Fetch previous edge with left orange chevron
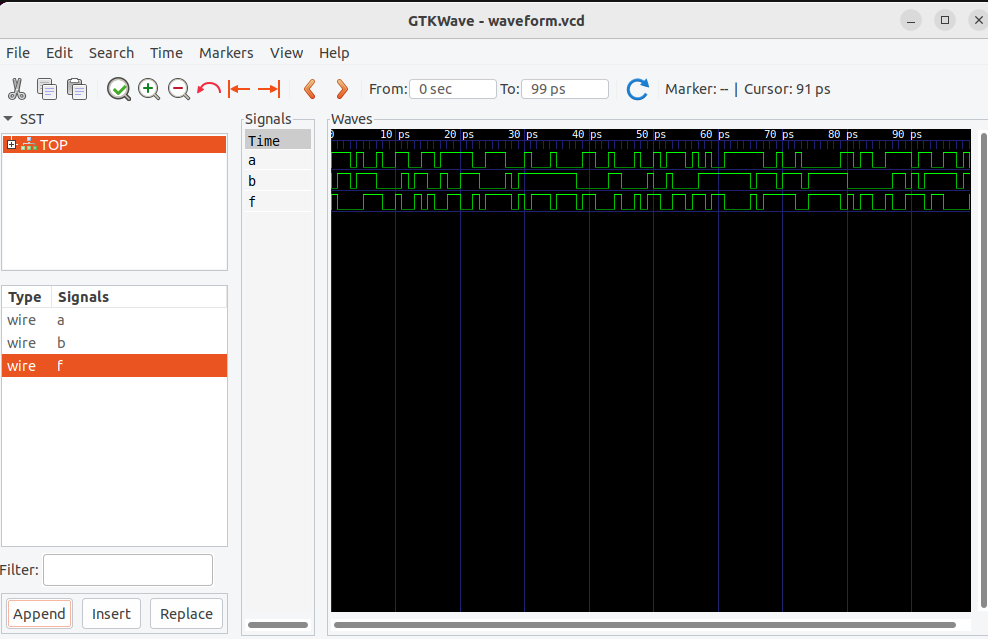 tap(310, 88)
